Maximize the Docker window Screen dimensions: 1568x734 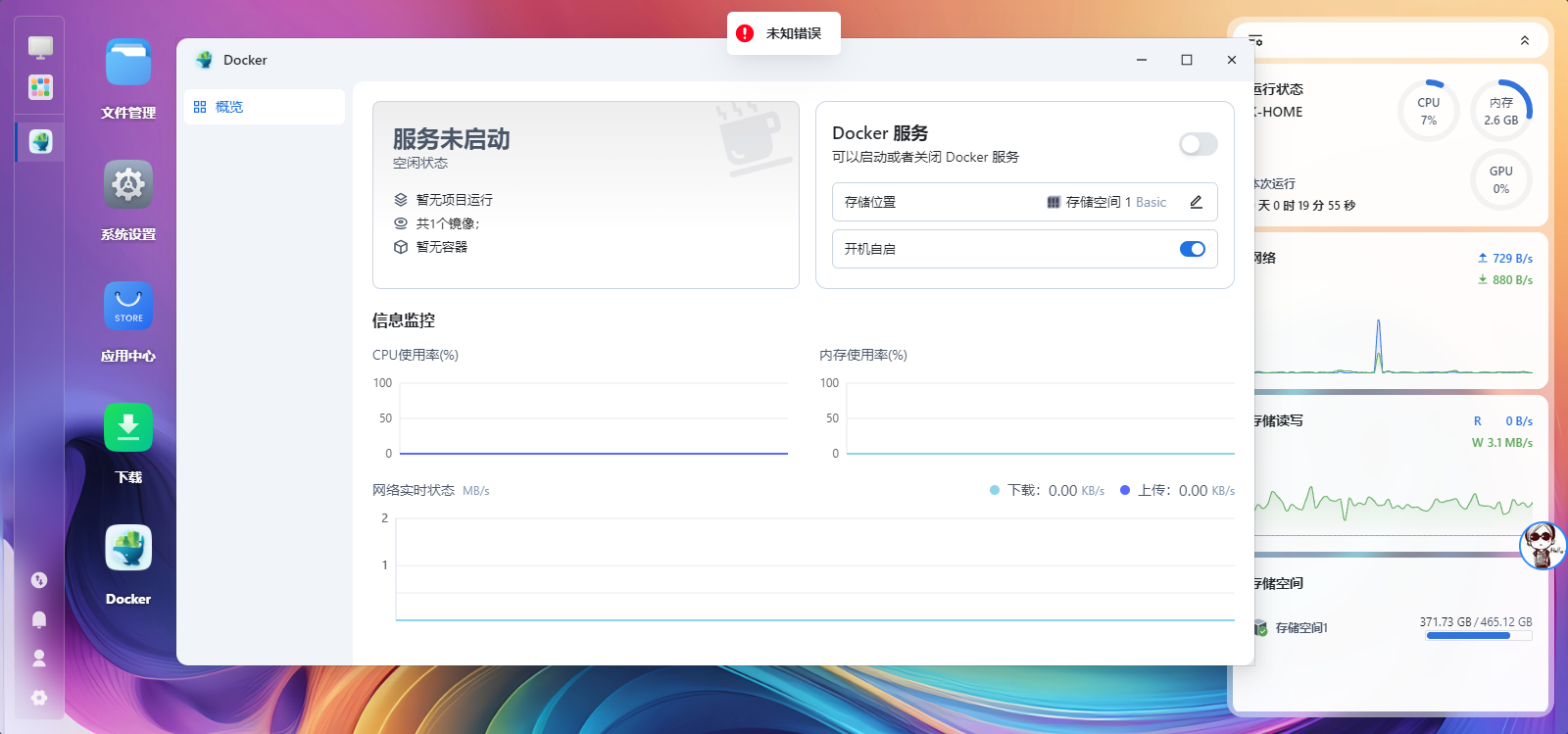[1187, 60]
